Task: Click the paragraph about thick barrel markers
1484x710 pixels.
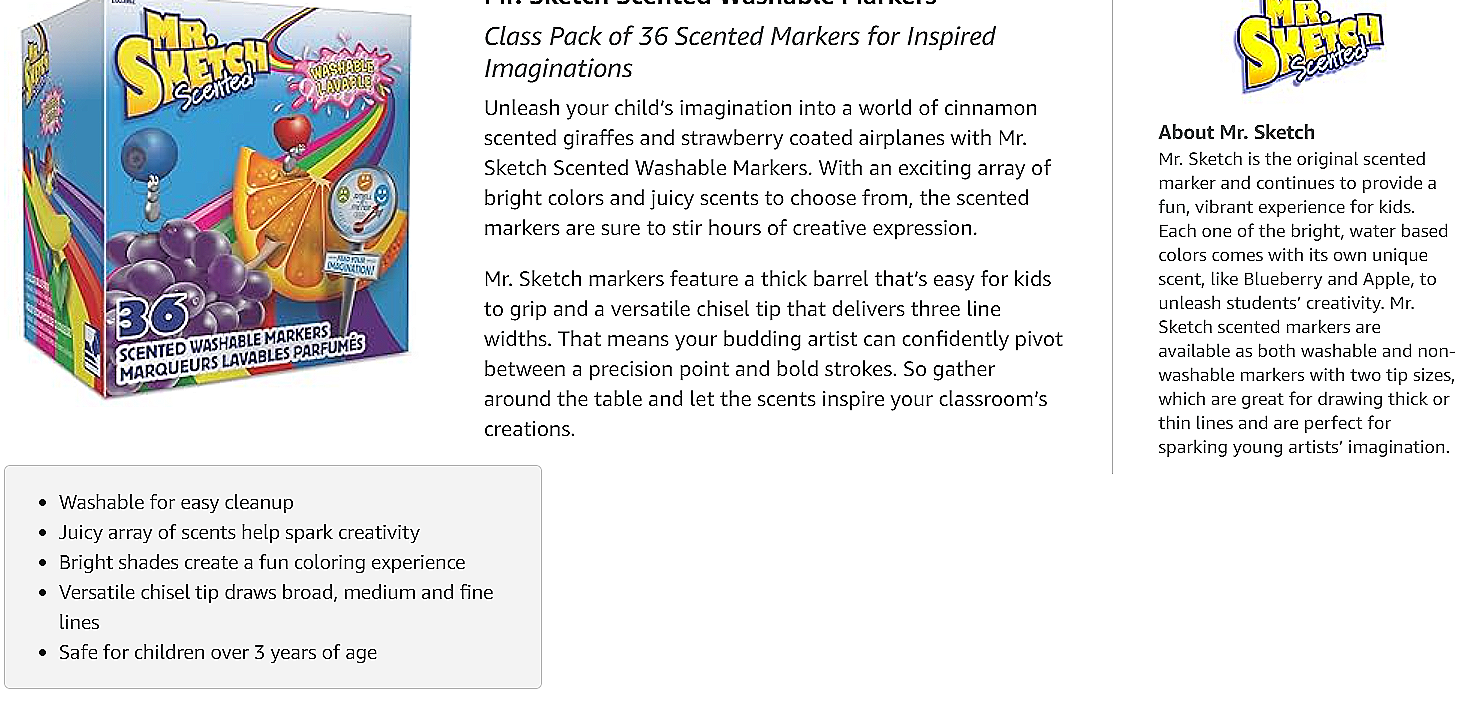Action: point(773,354)
